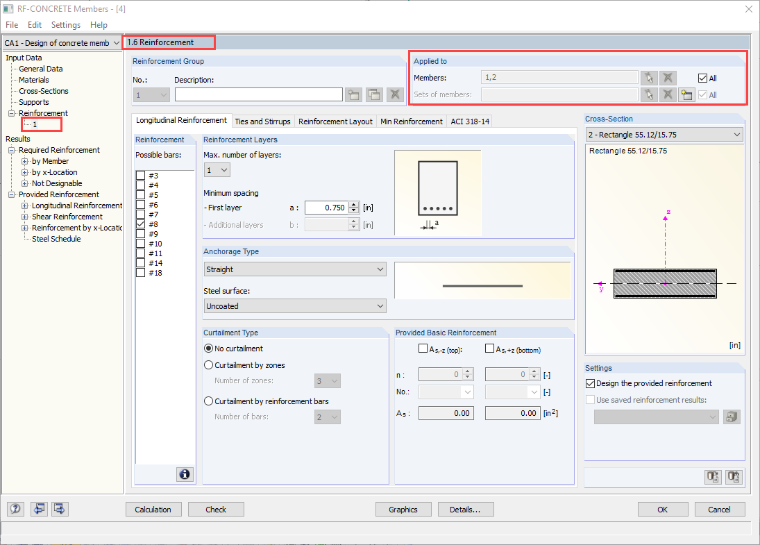The height and width of the screenshot is (545, 760).
Task: Open the Steel surface Uncoated dropdown
Action: click(295, 306)
